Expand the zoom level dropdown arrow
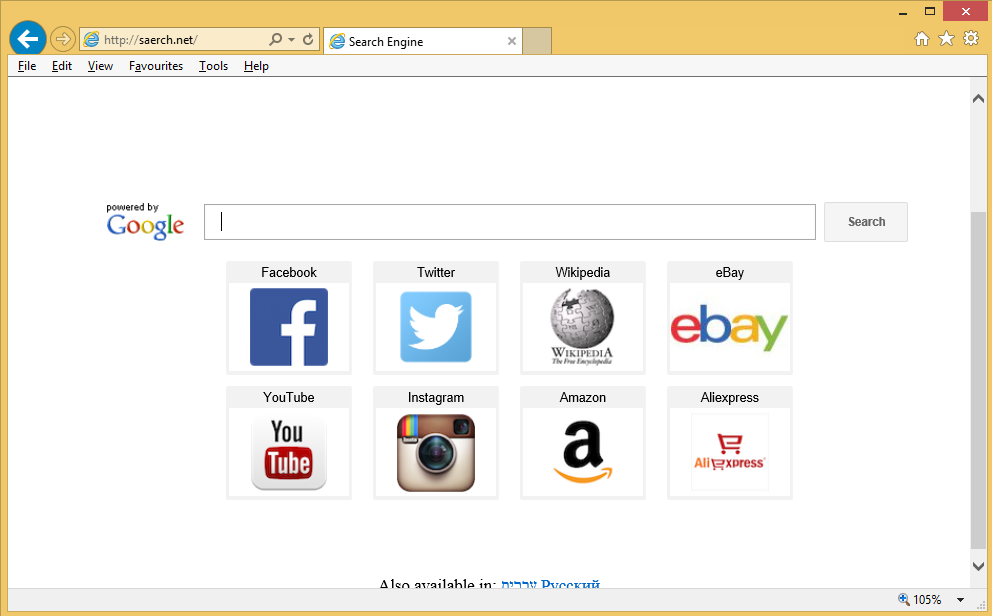Screen dimensions: 992x616 [960, 600]
